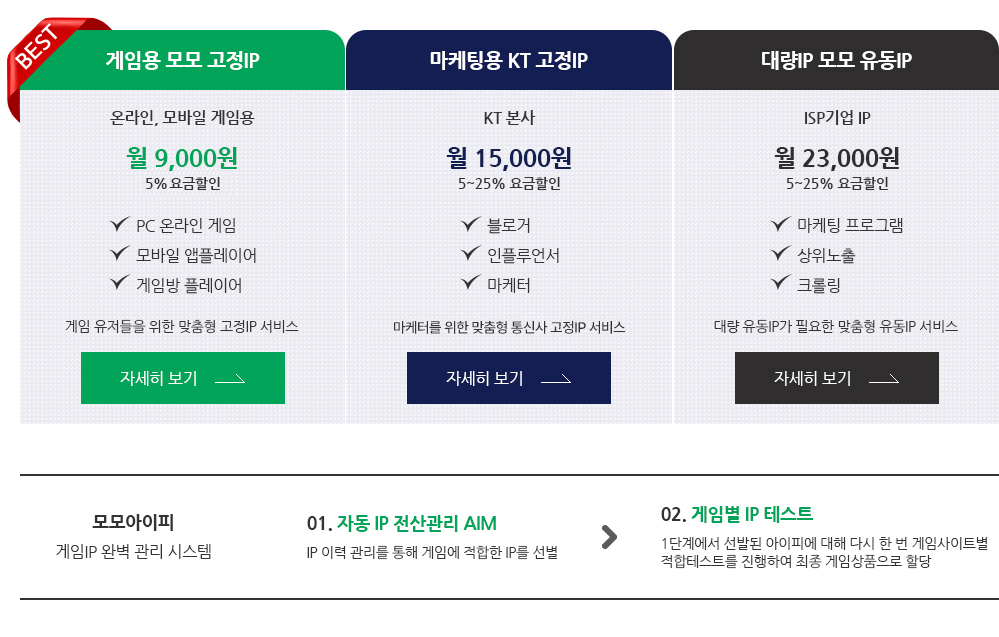Image resolution: width=999 pixels, height=637 pixels.
Task: Click the 월 15,000원 price text
Action: 508,157
